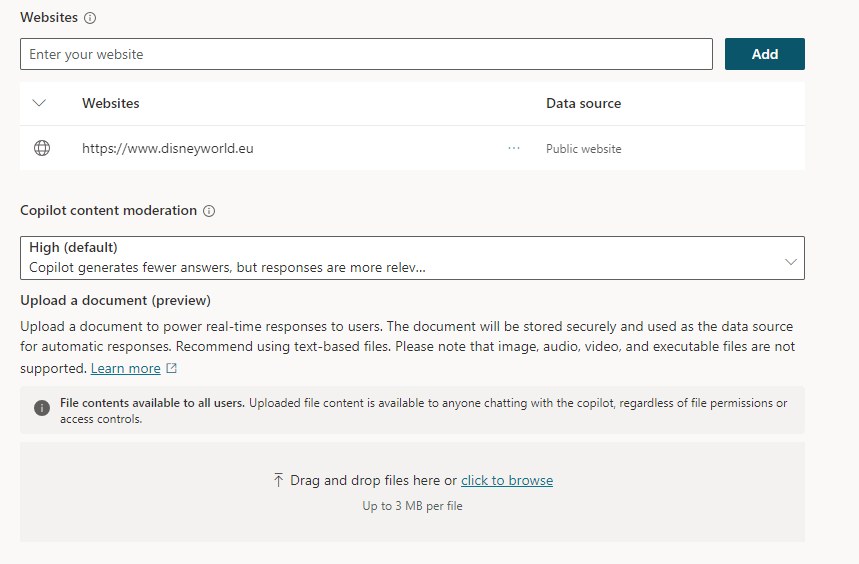Open the Learn more link
Image resolution: width=859 pixels, height=564 pixels.
pyautogui.click(x=126, y=369)
